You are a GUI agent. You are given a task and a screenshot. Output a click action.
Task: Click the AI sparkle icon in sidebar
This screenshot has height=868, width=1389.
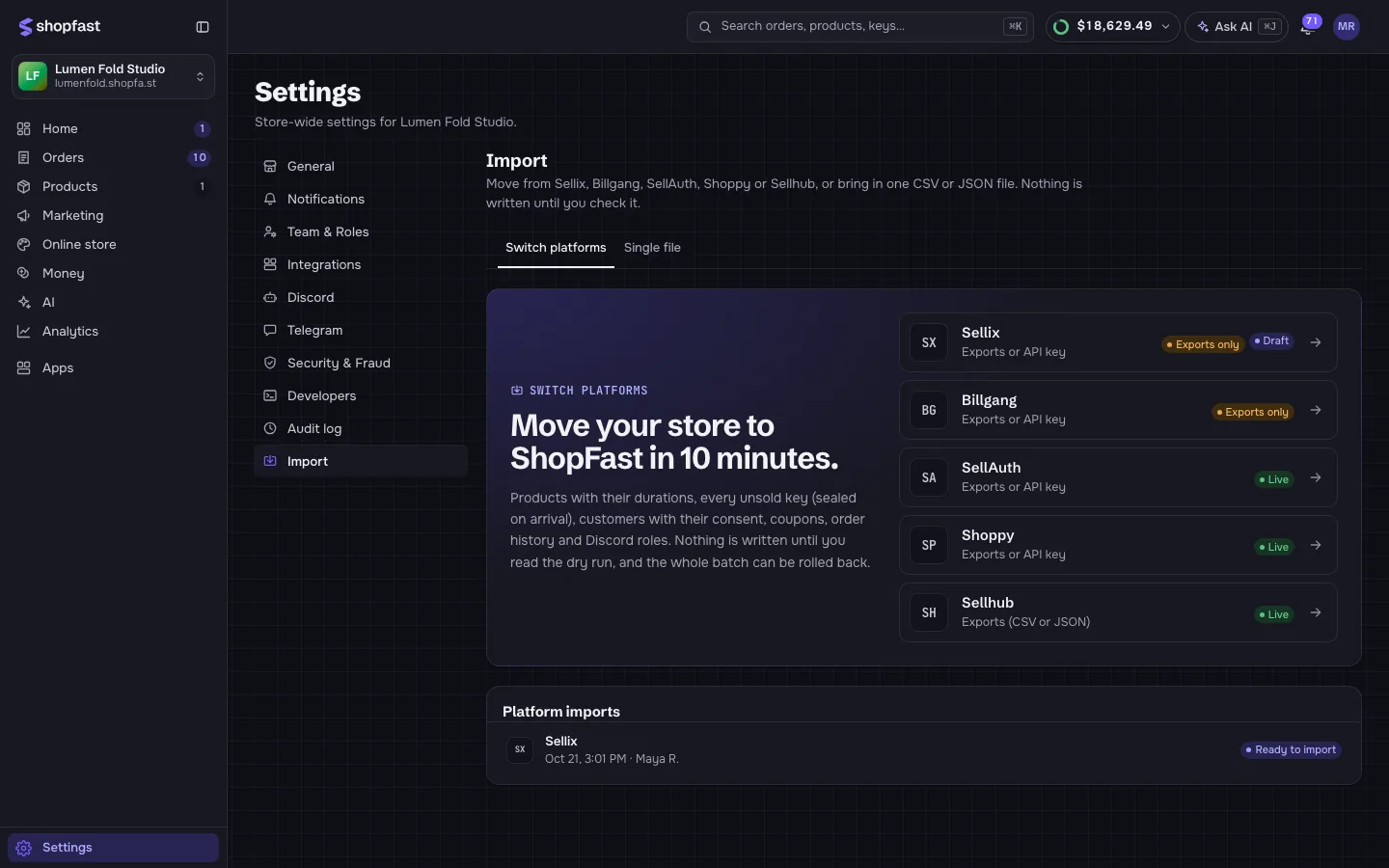(x=24, y=302)
